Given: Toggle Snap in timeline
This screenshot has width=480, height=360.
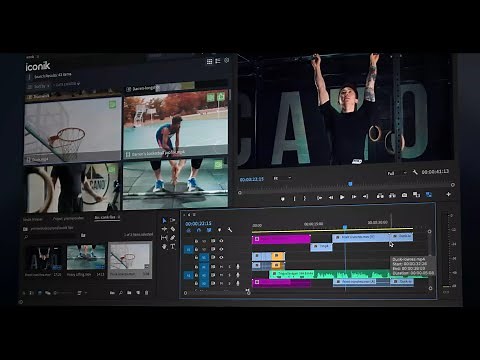Looking at the screenshot, I should pyautogui.click(x=199, y=230).
